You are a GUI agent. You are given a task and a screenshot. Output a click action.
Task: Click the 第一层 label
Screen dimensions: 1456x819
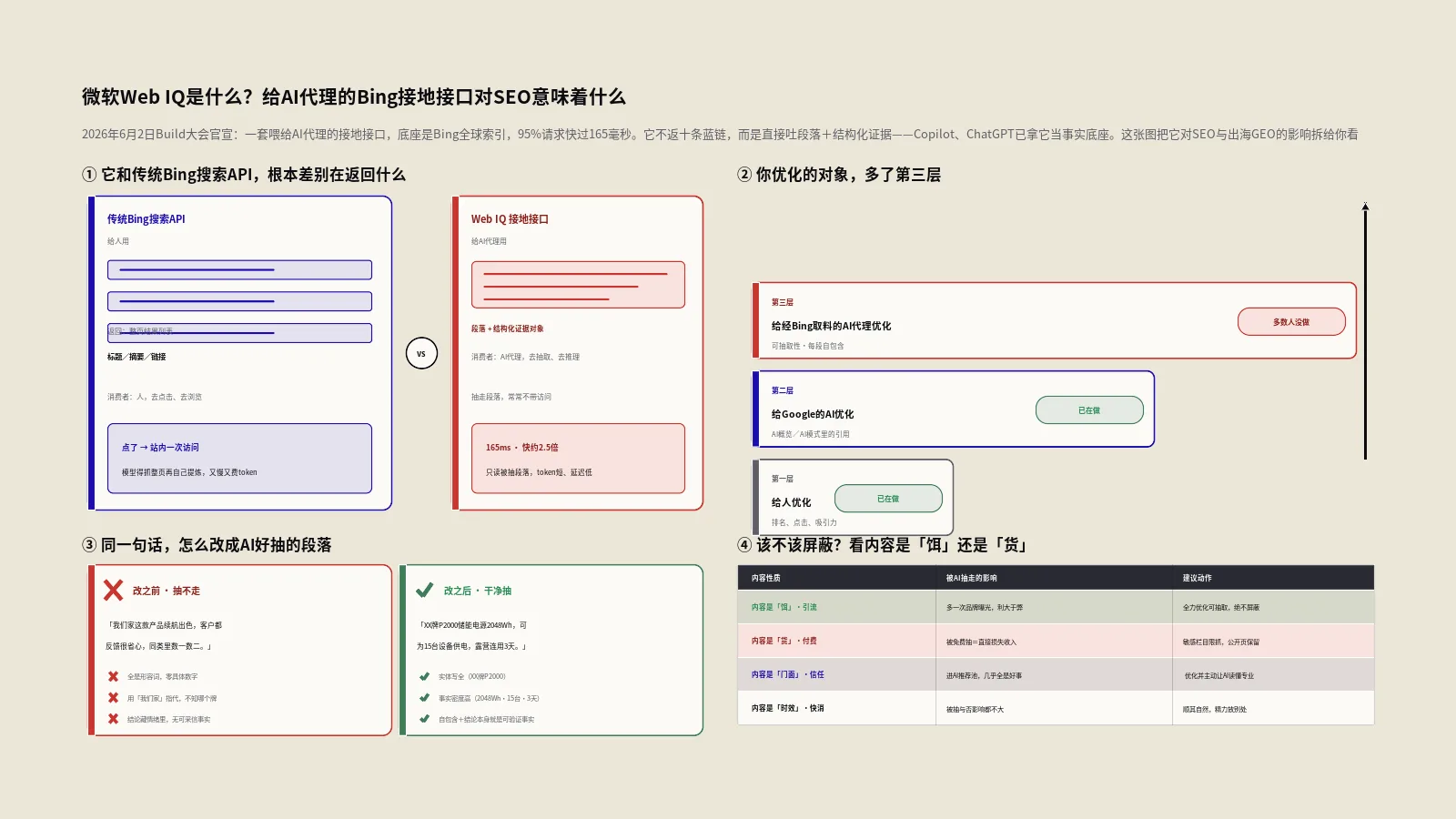point(783,479)
